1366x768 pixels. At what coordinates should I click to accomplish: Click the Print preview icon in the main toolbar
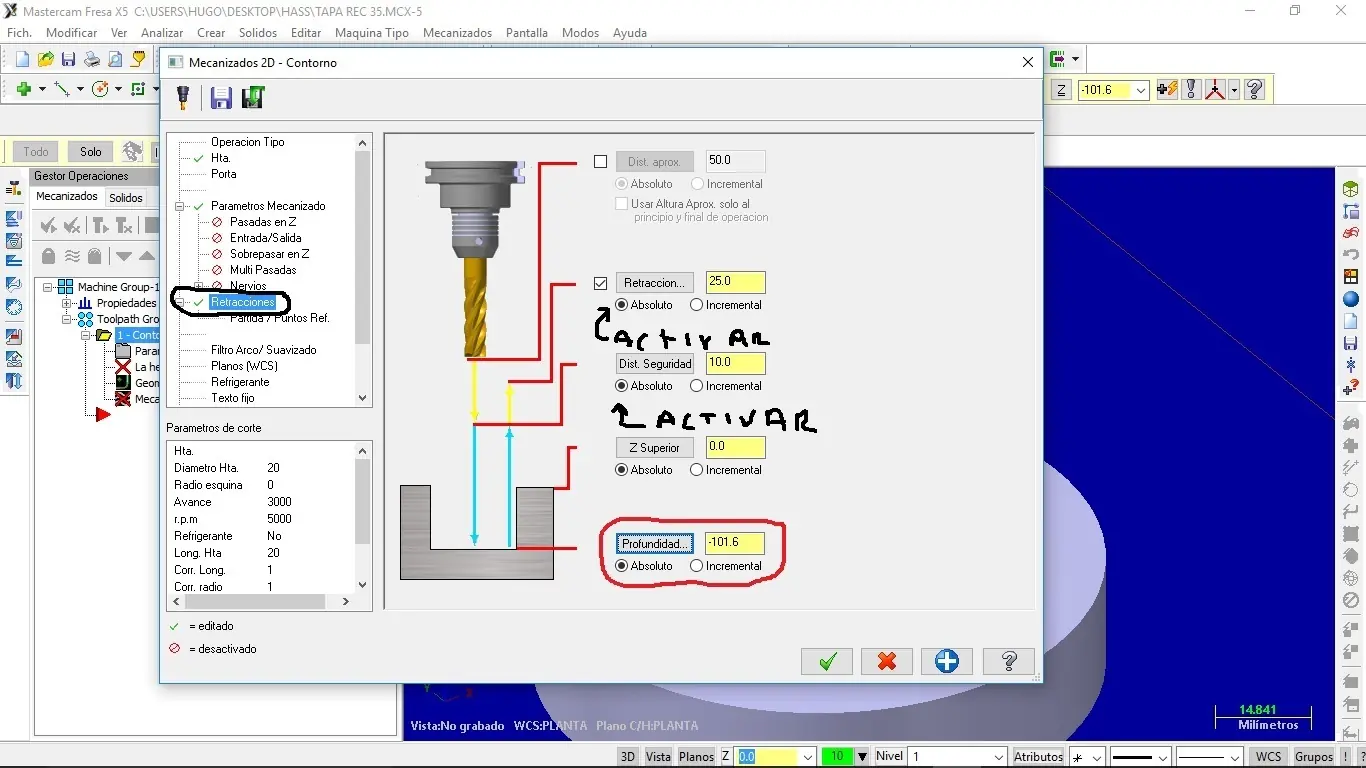coord(114,60)
